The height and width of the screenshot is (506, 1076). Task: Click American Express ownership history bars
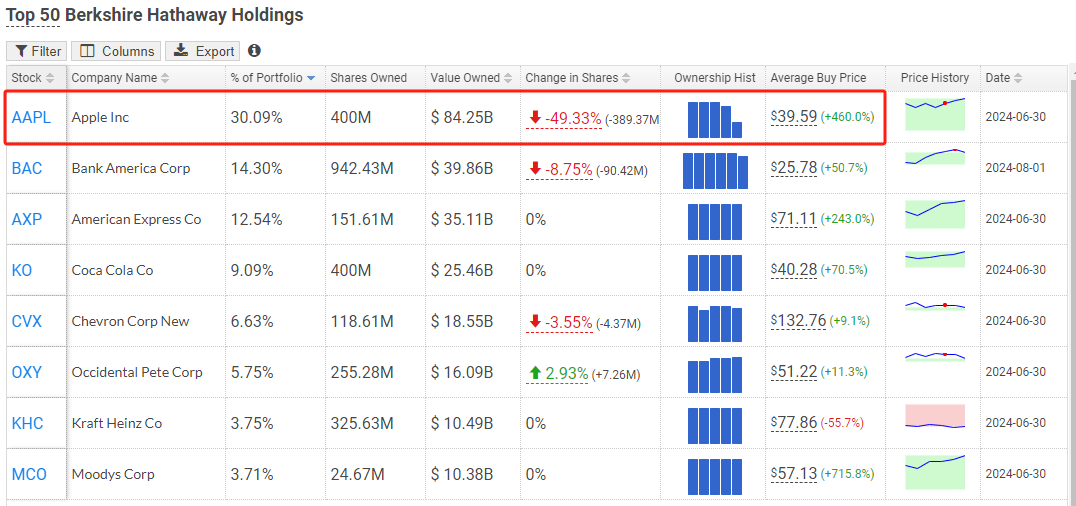715,222
